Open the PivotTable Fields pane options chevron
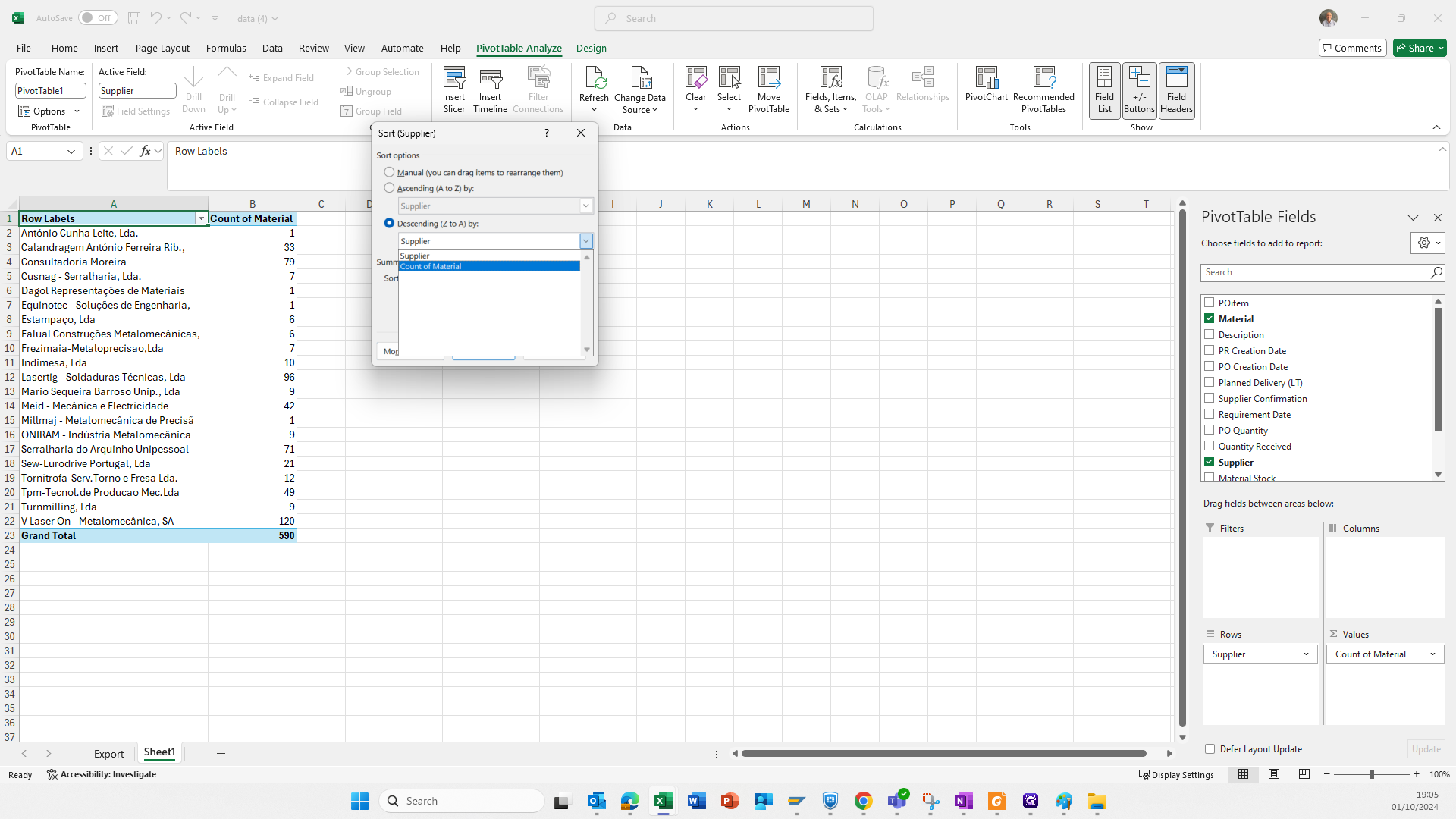1456x819 pixels. 1413,218
